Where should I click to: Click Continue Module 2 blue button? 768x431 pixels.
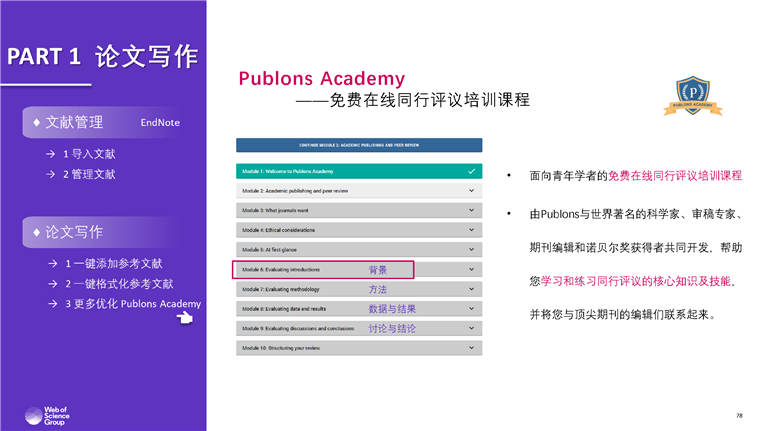359,145
